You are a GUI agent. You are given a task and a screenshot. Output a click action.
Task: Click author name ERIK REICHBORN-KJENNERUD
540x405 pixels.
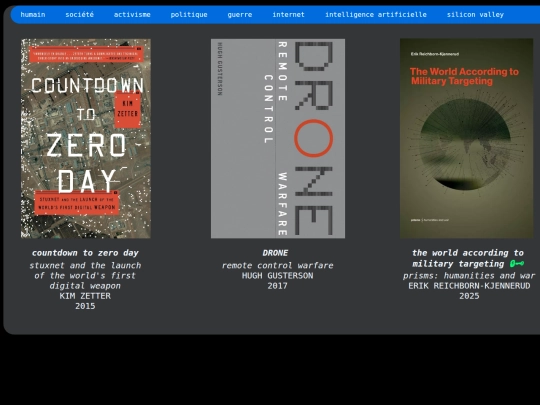(469, 286)
